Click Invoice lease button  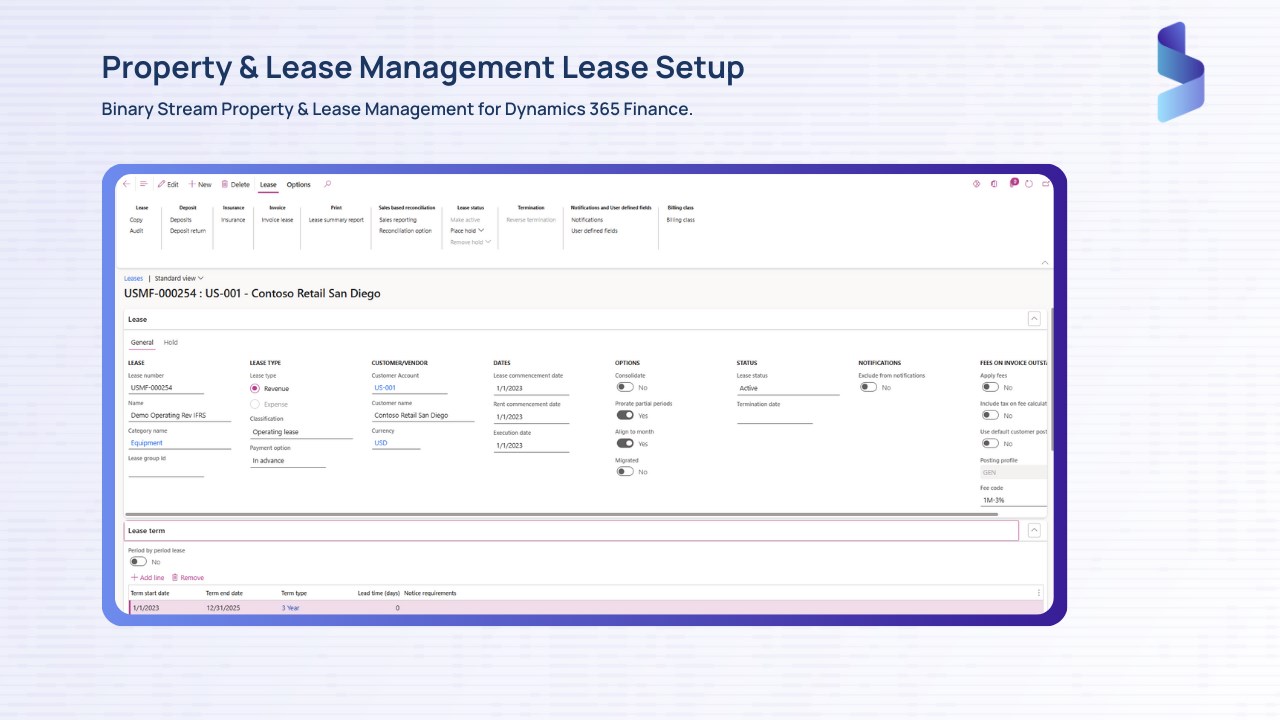pyautogui.click(x=277, y=220)
